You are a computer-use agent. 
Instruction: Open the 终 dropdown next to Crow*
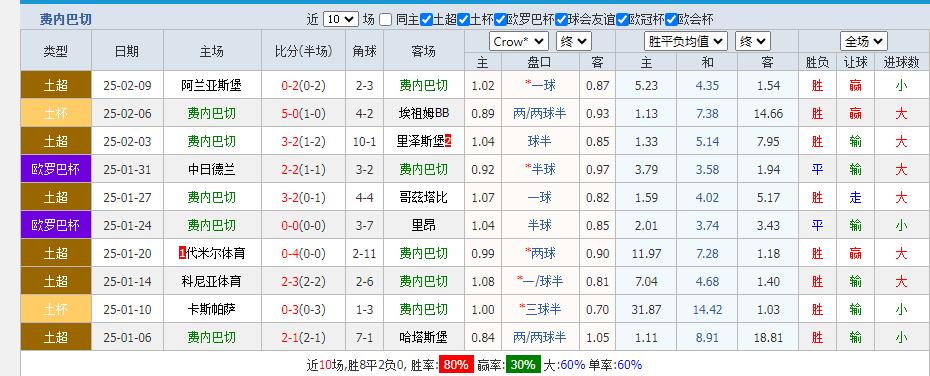[574, 42]
